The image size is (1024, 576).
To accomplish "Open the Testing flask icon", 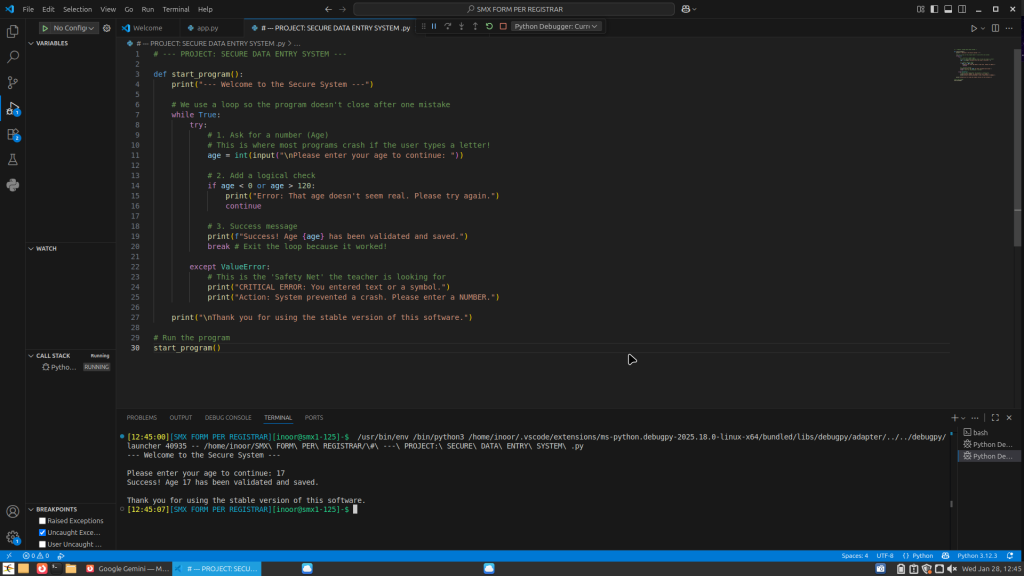I will point(13,159).
